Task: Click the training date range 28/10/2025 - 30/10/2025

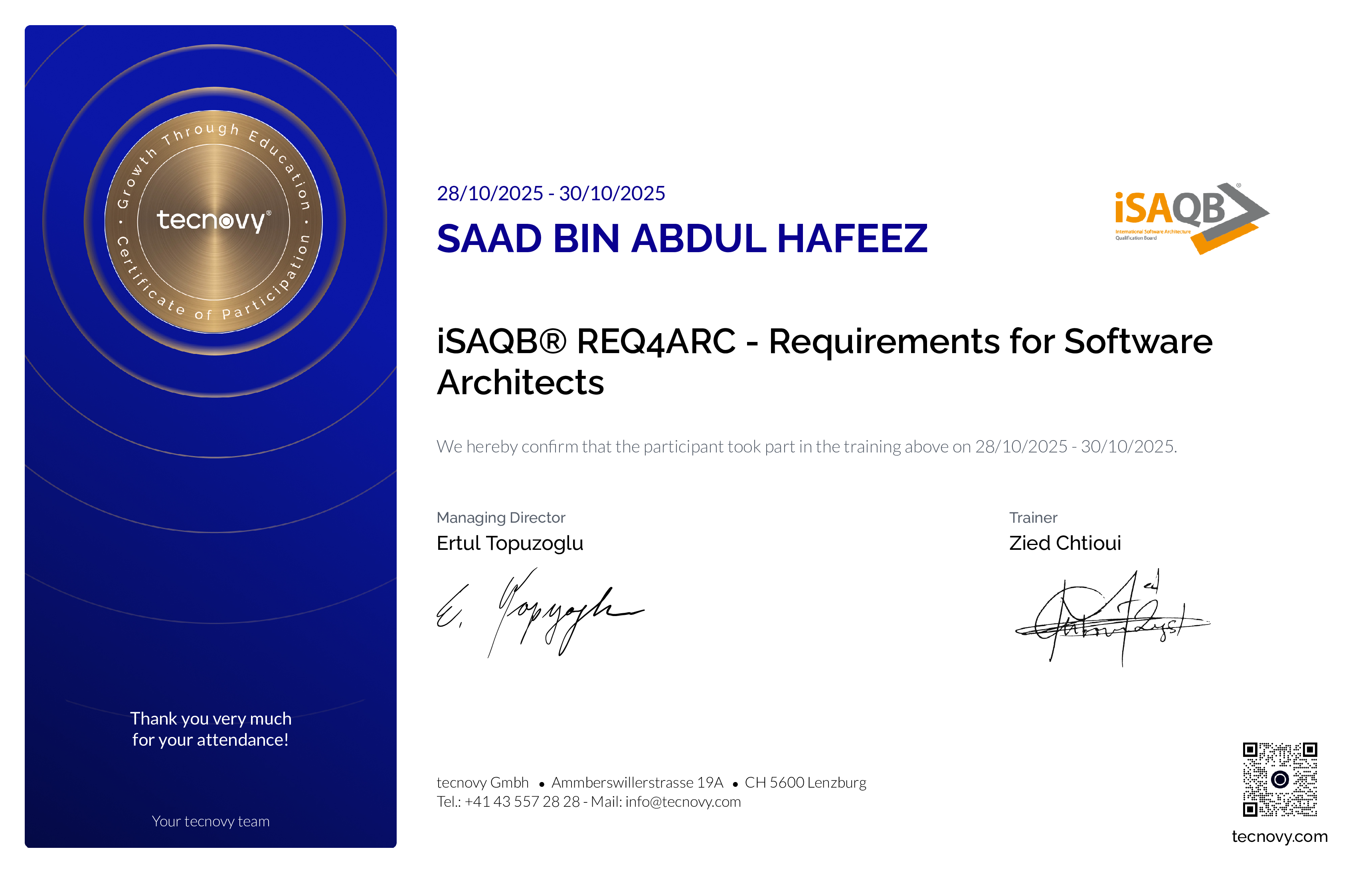Action: point(552,193)
